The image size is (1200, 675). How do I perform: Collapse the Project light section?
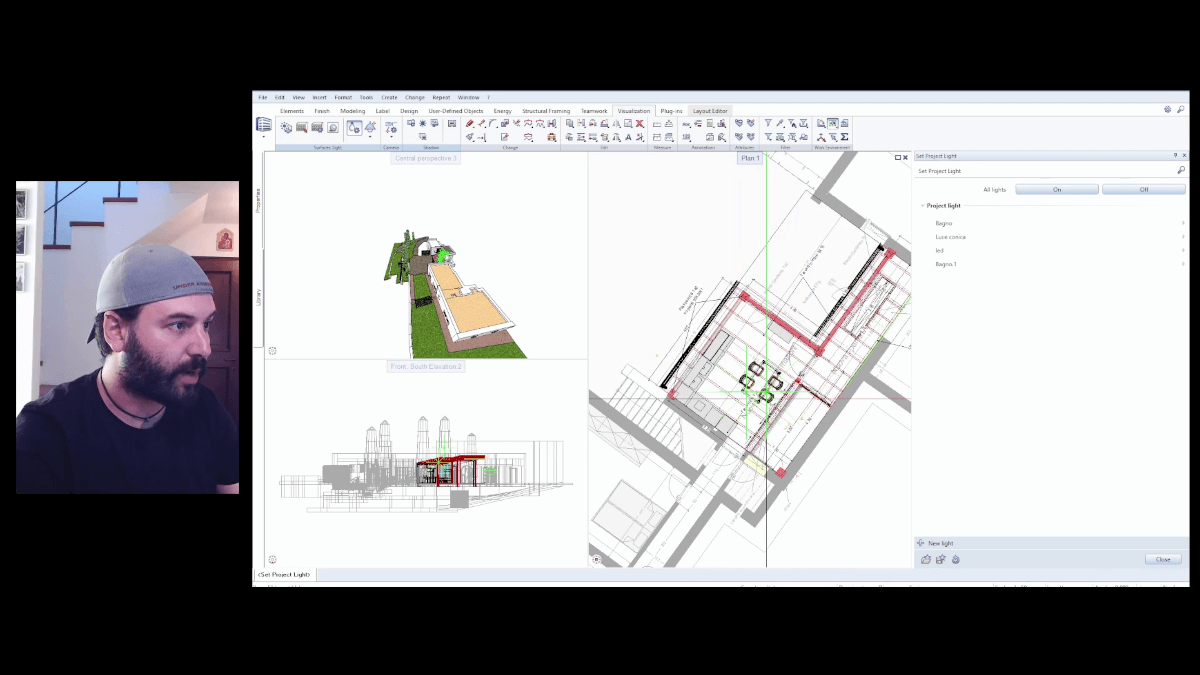922,206
